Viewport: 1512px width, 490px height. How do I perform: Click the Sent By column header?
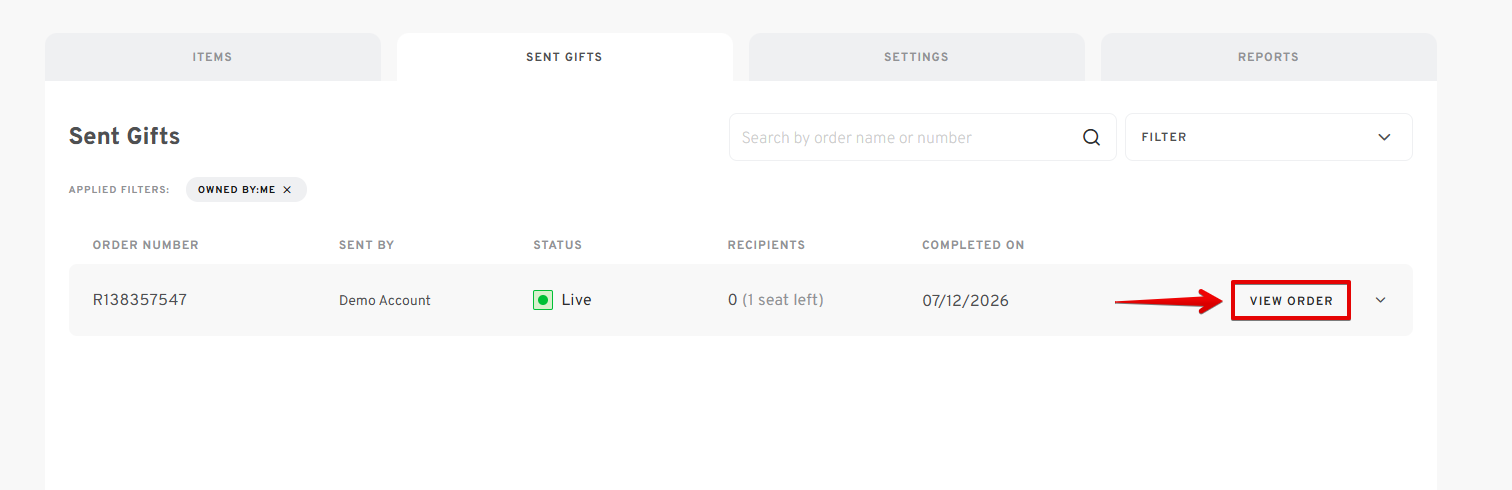point(366,245)
